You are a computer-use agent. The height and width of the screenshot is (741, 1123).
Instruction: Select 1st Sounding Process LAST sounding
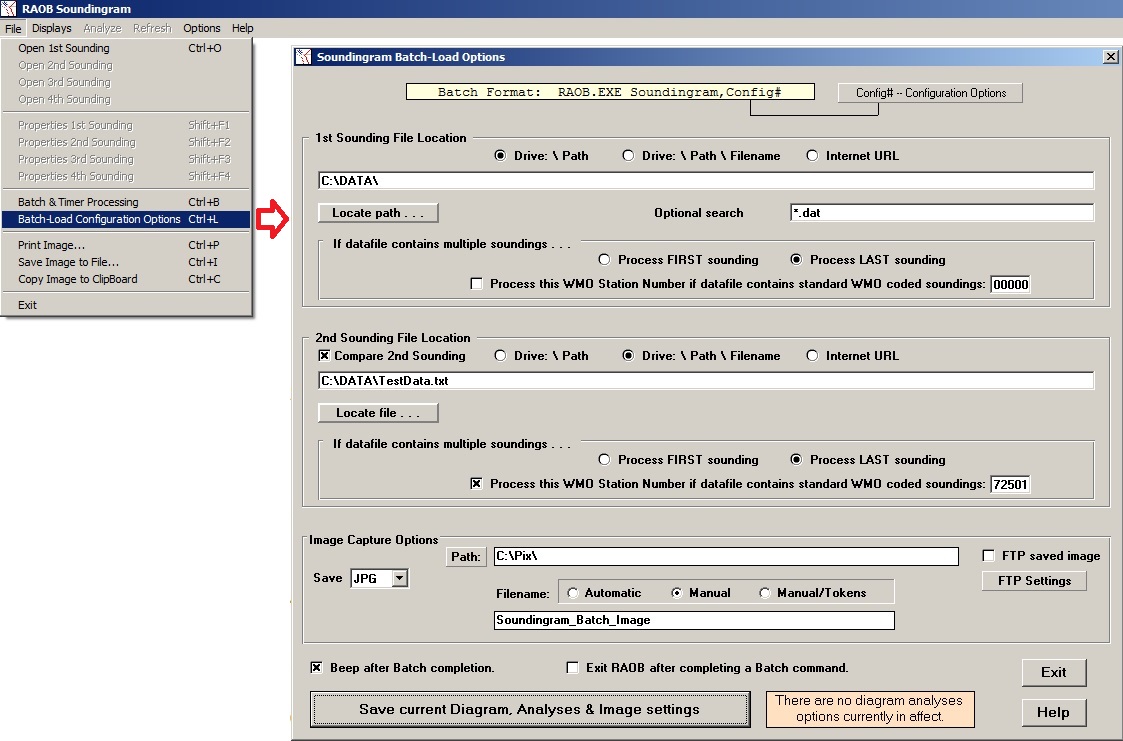tap(796, 259)
